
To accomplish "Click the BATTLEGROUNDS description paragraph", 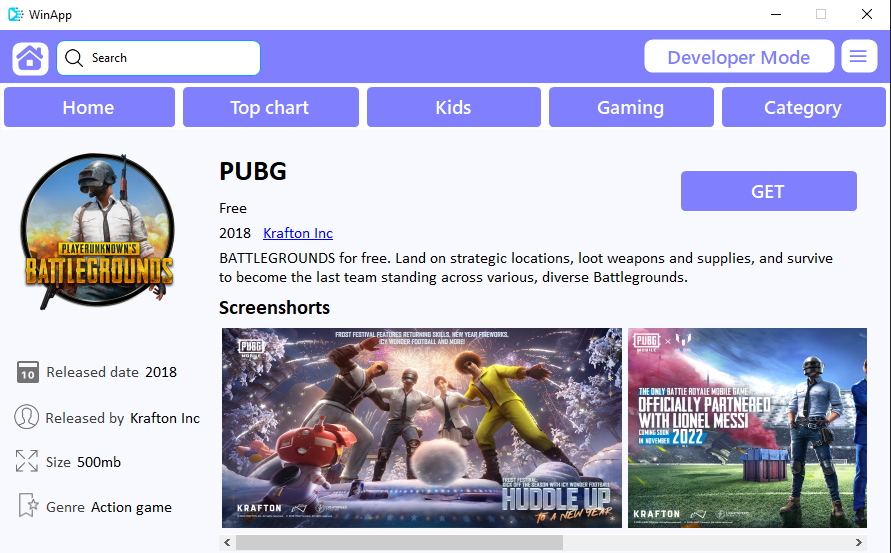I will coord(526,268).
